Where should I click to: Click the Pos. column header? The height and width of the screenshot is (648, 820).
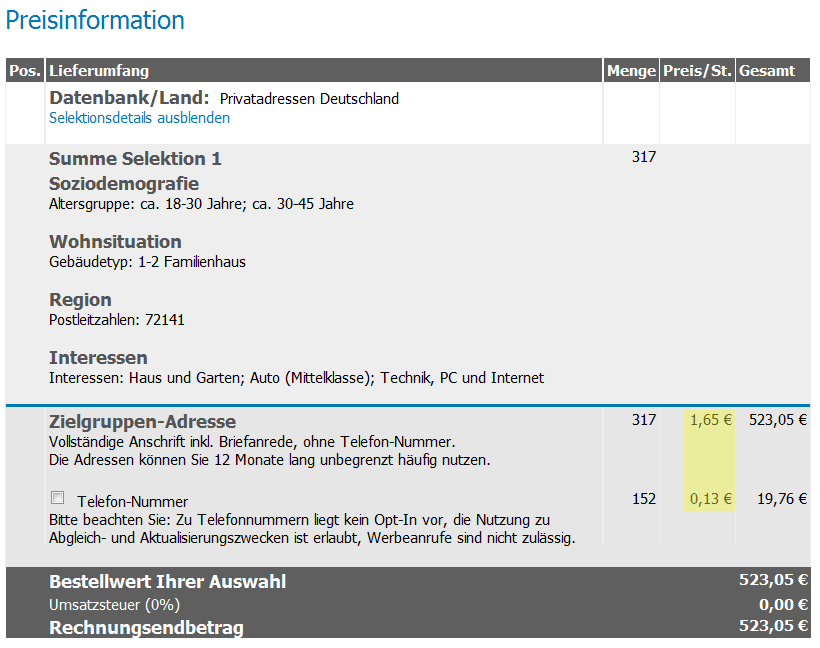click(x=25, y=71)
